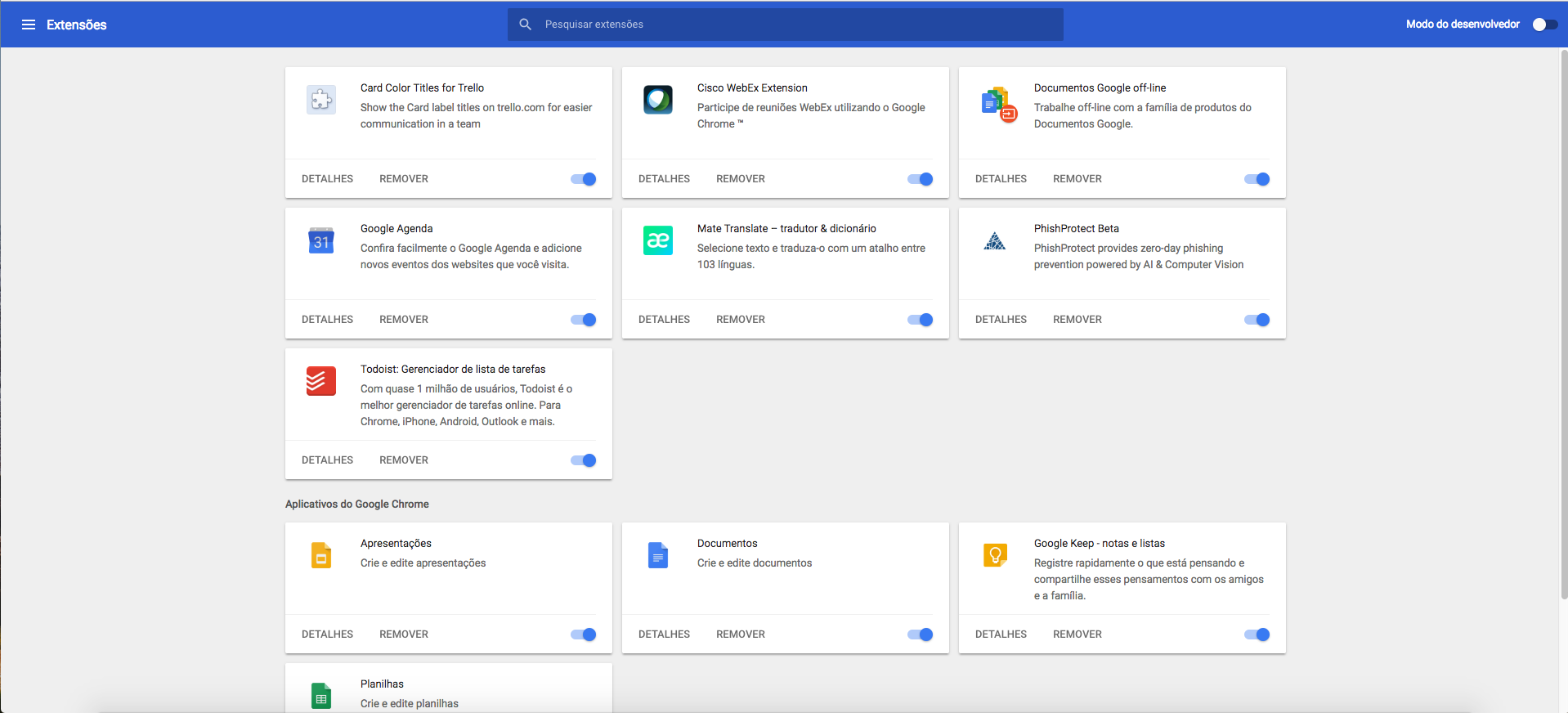Disable the Google Keep app toggle
The image size is (1568, 713).
(1257, 635)
